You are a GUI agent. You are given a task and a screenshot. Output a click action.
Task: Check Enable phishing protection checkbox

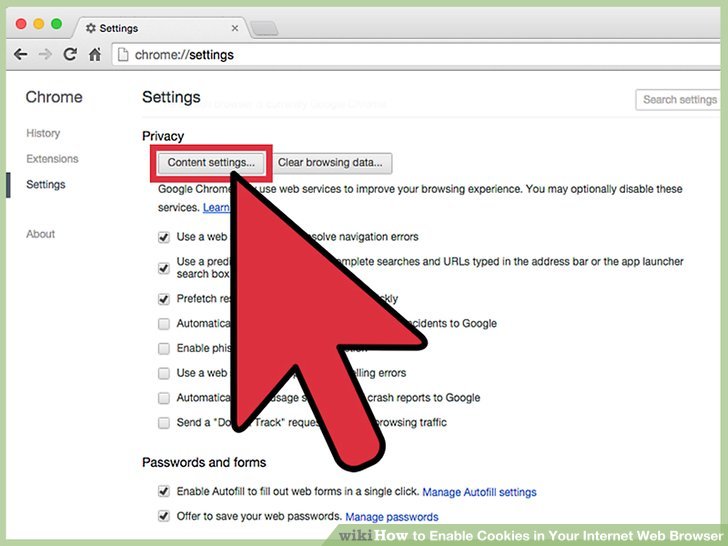164,348
